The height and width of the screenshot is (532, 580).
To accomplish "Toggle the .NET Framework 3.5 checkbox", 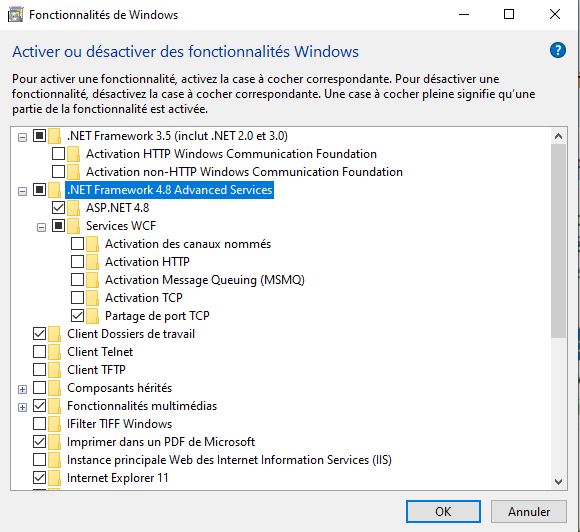I will tap(40, 136).
